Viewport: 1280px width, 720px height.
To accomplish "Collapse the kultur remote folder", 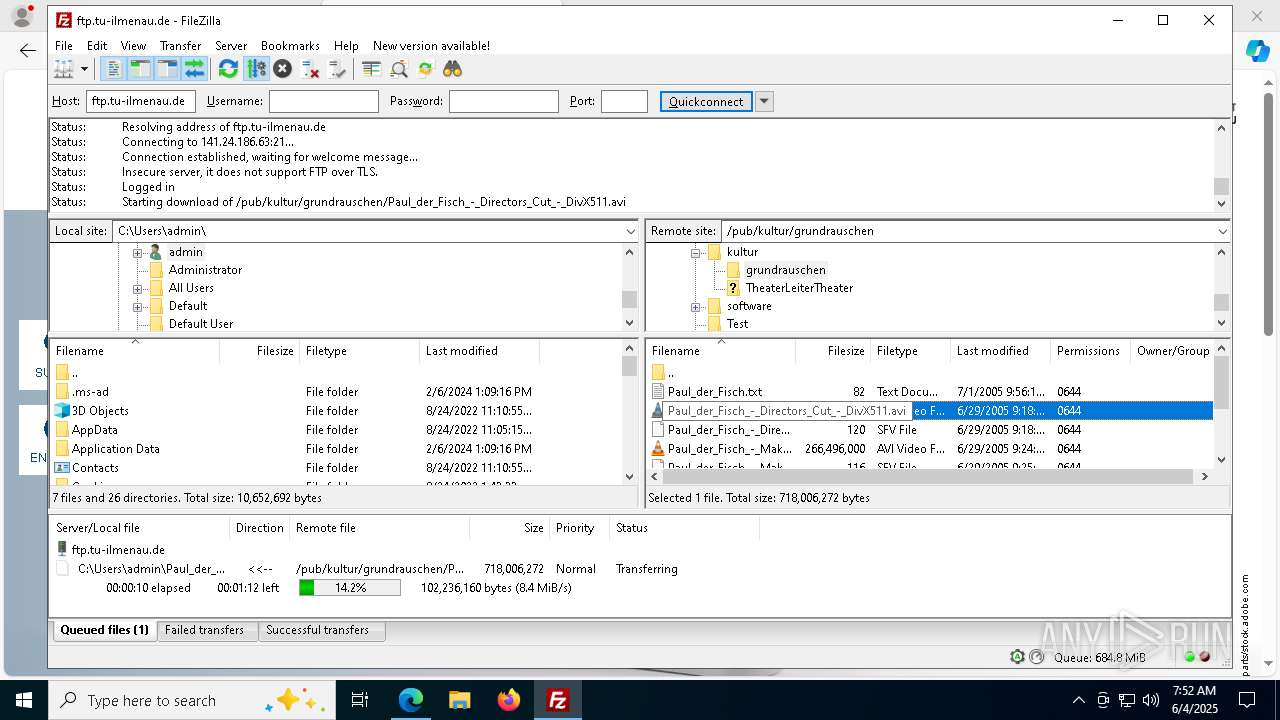I will coord(696,252).
